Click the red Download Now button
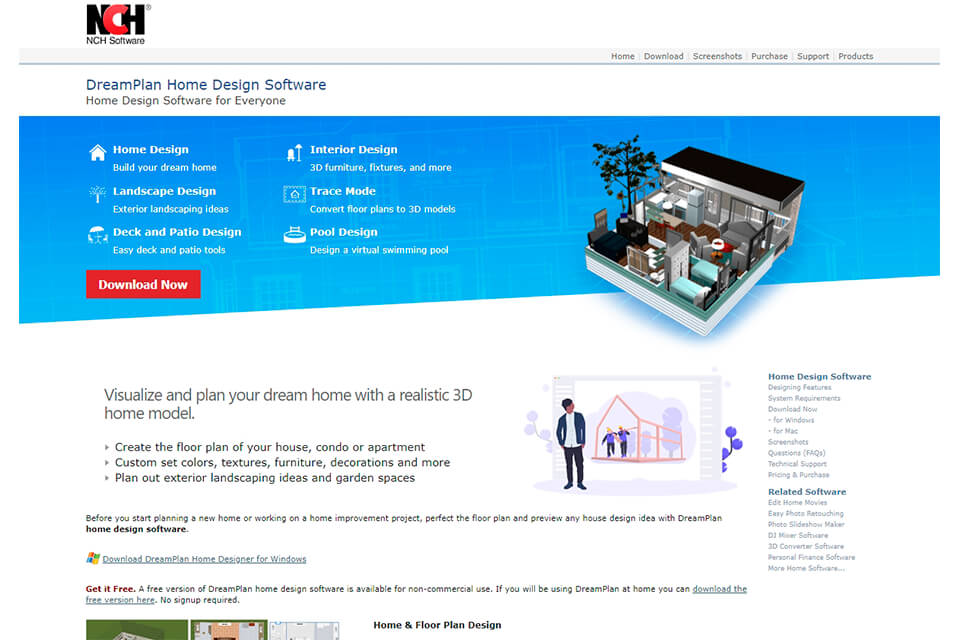The image size is (960, 640). [x=143, y=284]
